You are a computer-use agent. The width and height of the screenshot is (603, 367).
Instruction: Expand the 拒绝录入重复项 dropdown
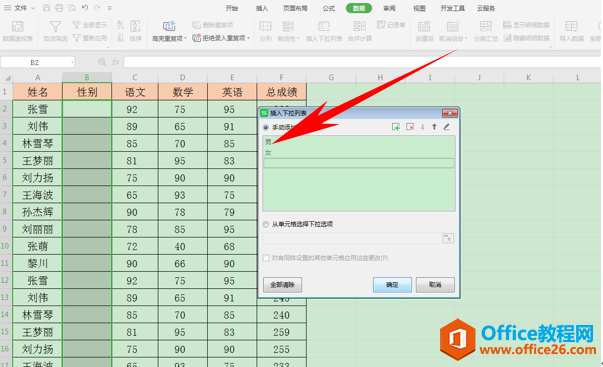tap(248, 38)
